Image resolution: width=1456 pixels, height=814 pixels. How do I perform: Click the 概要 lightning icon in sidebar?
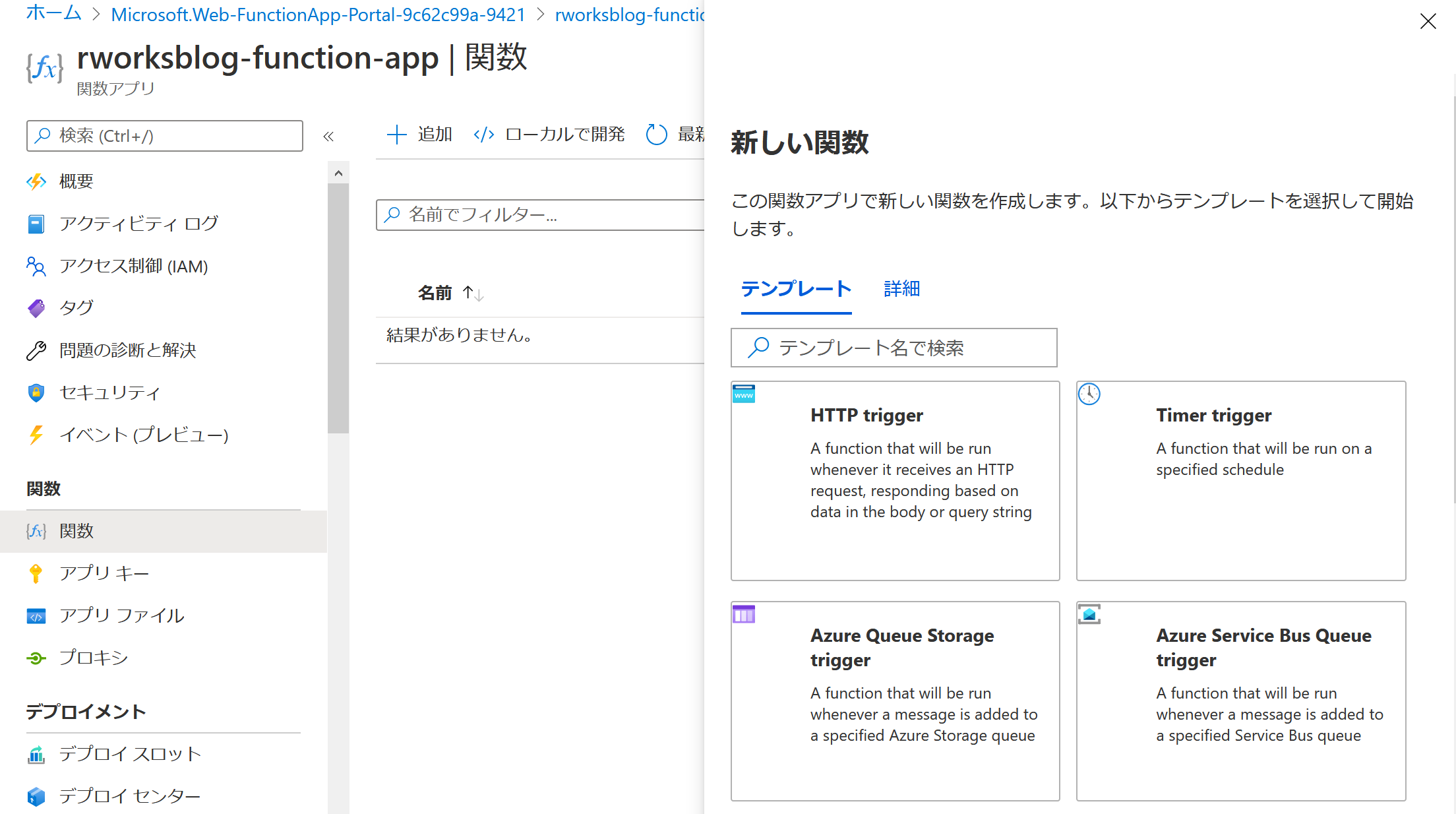pyautogui.click(x=36, y=181)
